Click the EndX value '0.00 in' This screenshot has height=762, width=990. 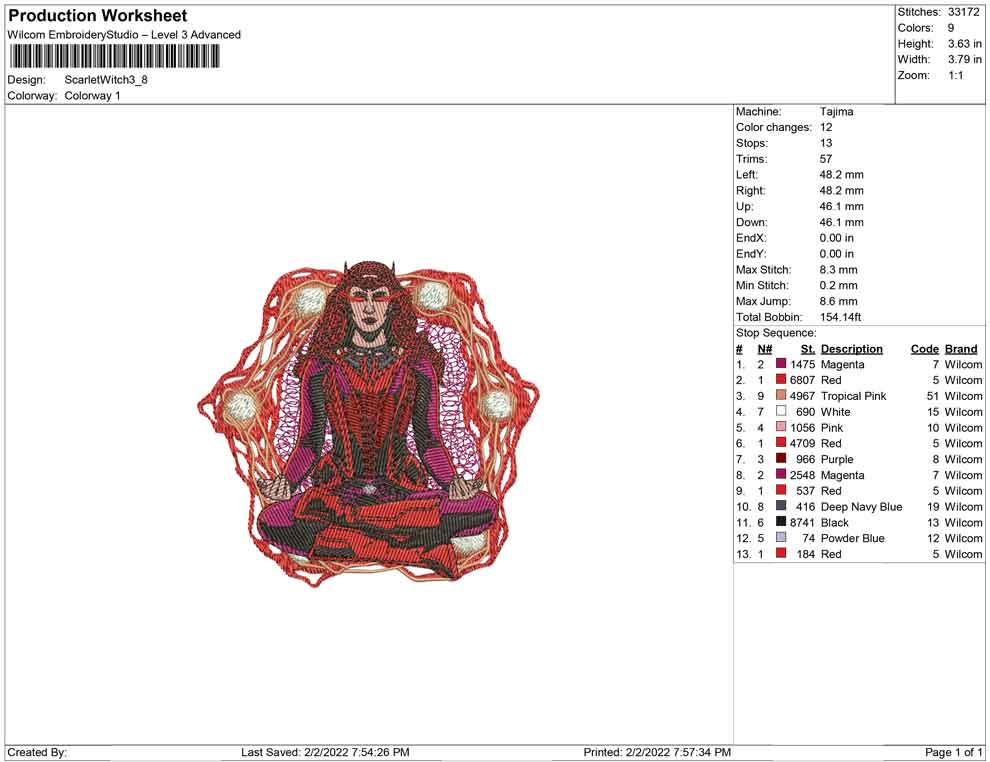point(837,238)
